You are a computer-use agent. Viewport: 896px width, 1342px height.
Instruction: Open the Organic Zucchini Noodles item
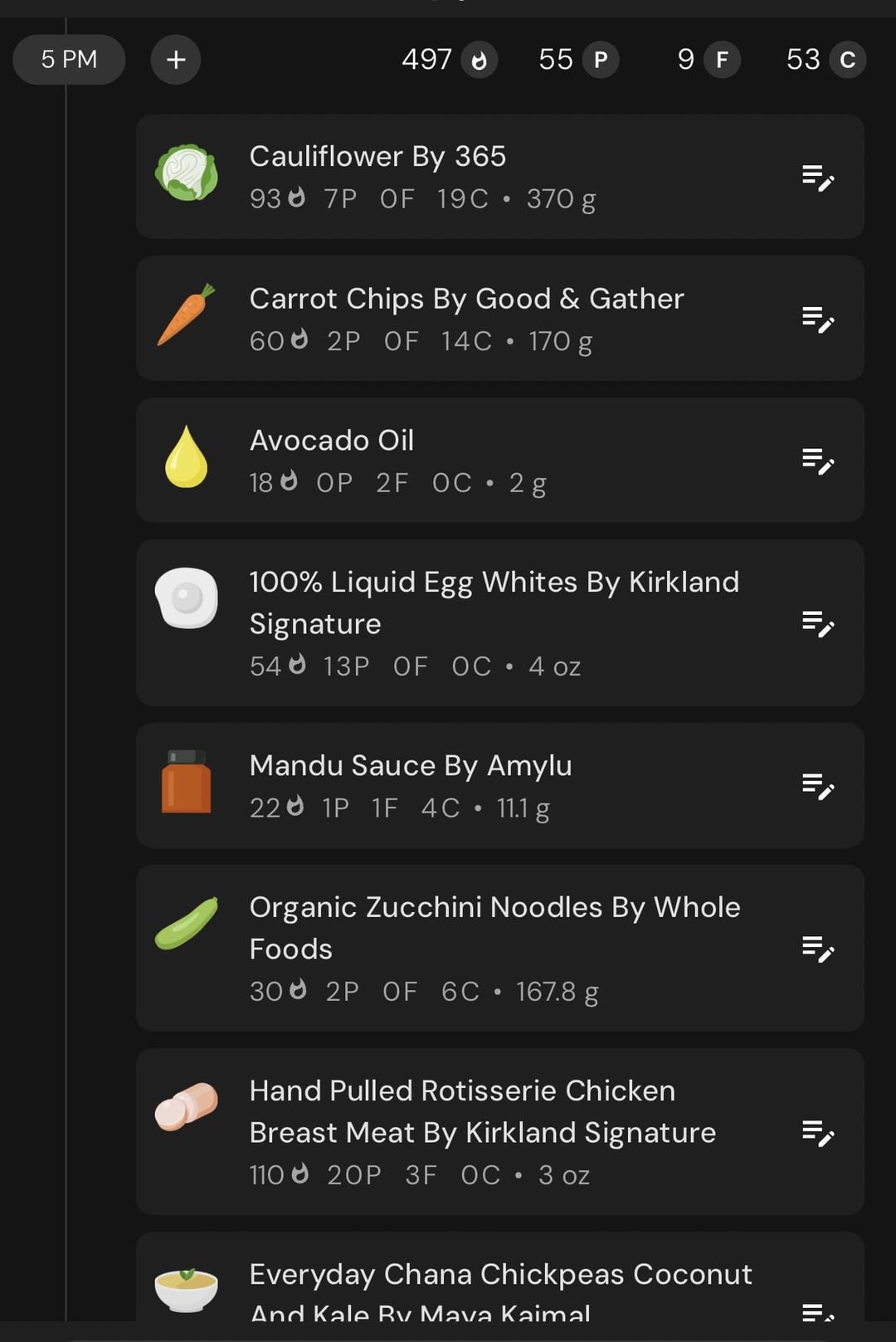click(500, 949)
